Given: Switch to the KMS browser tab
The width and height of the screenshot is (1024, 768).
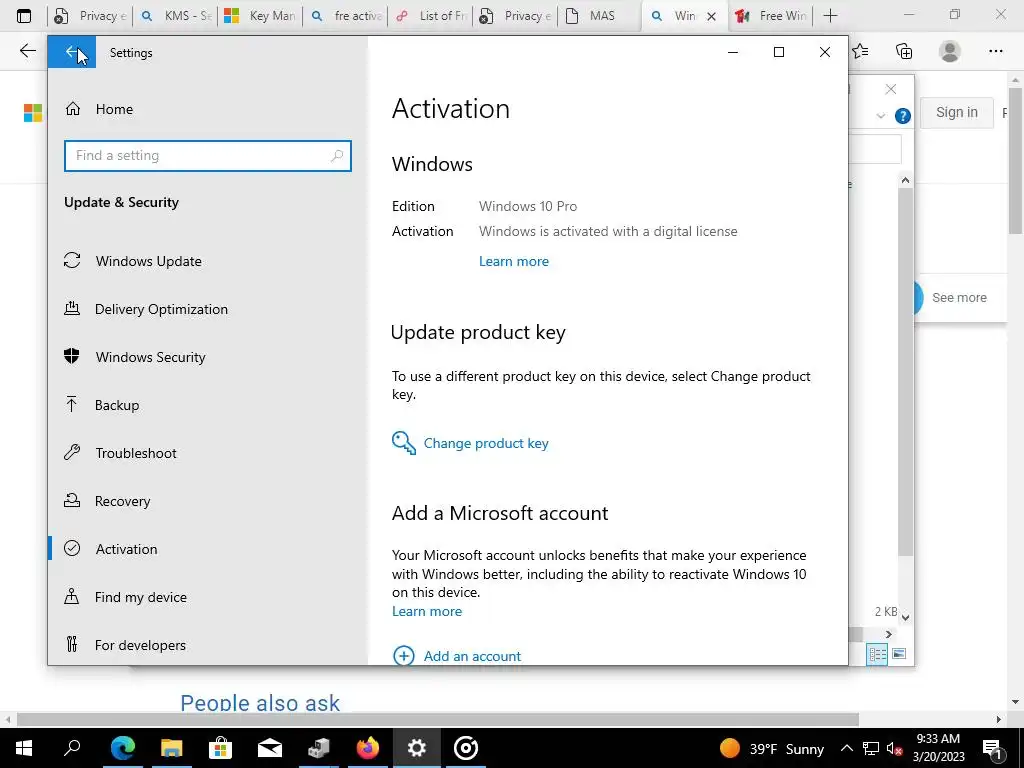Looking at the screenshot, I should (x=175, y=16).
